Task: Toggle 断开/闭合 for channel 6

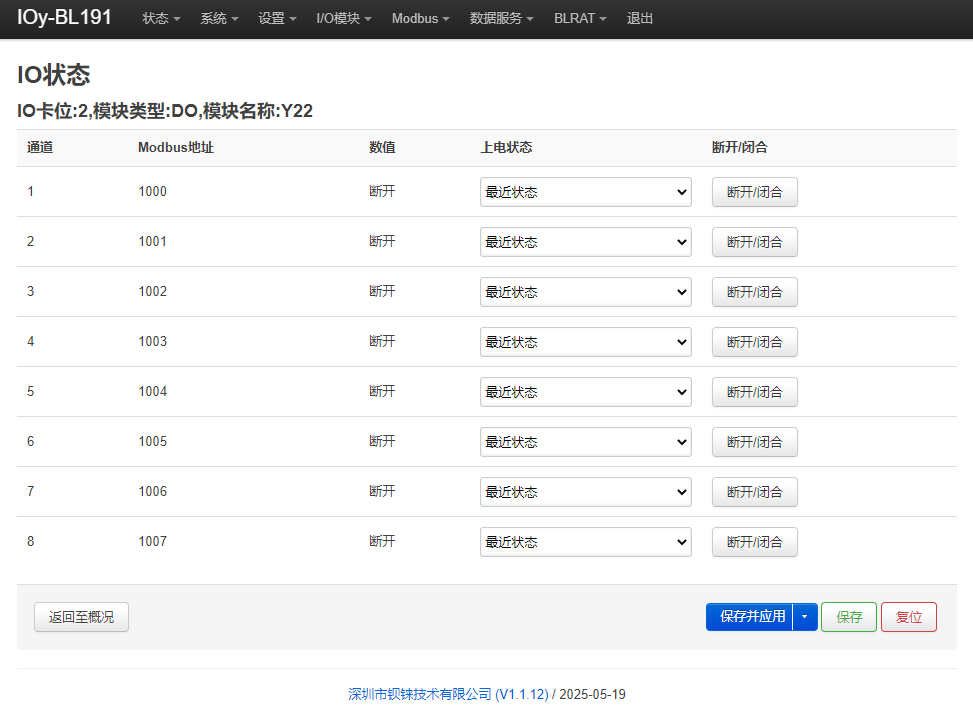Action: tap(755, 442)
